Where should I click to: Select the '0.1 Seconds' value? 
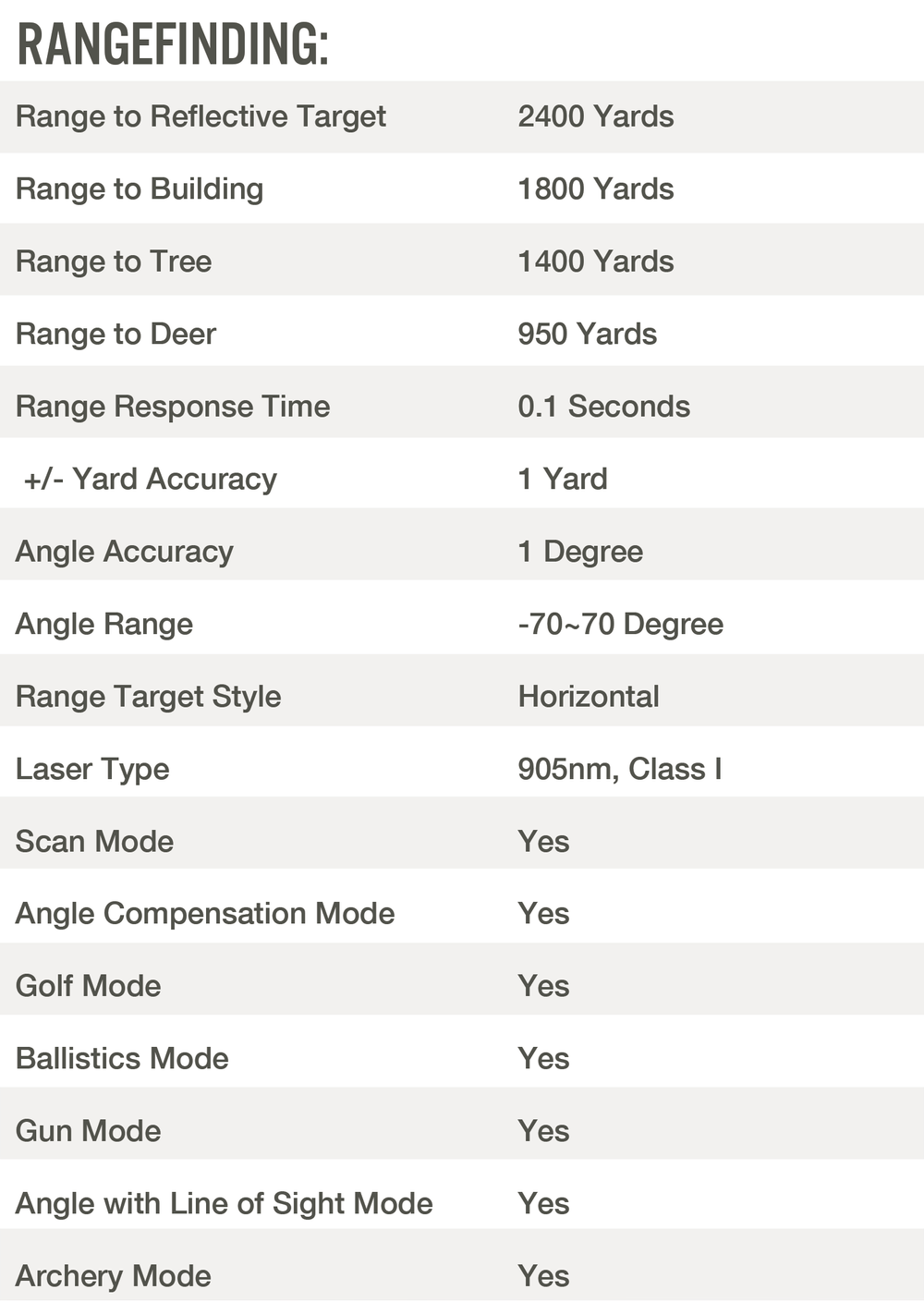pos(603,407)
